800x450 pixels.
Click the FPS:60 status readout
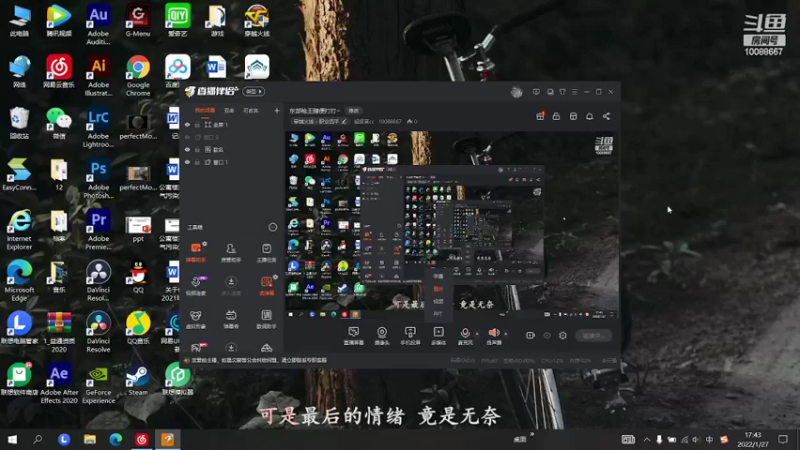(489, 360)
